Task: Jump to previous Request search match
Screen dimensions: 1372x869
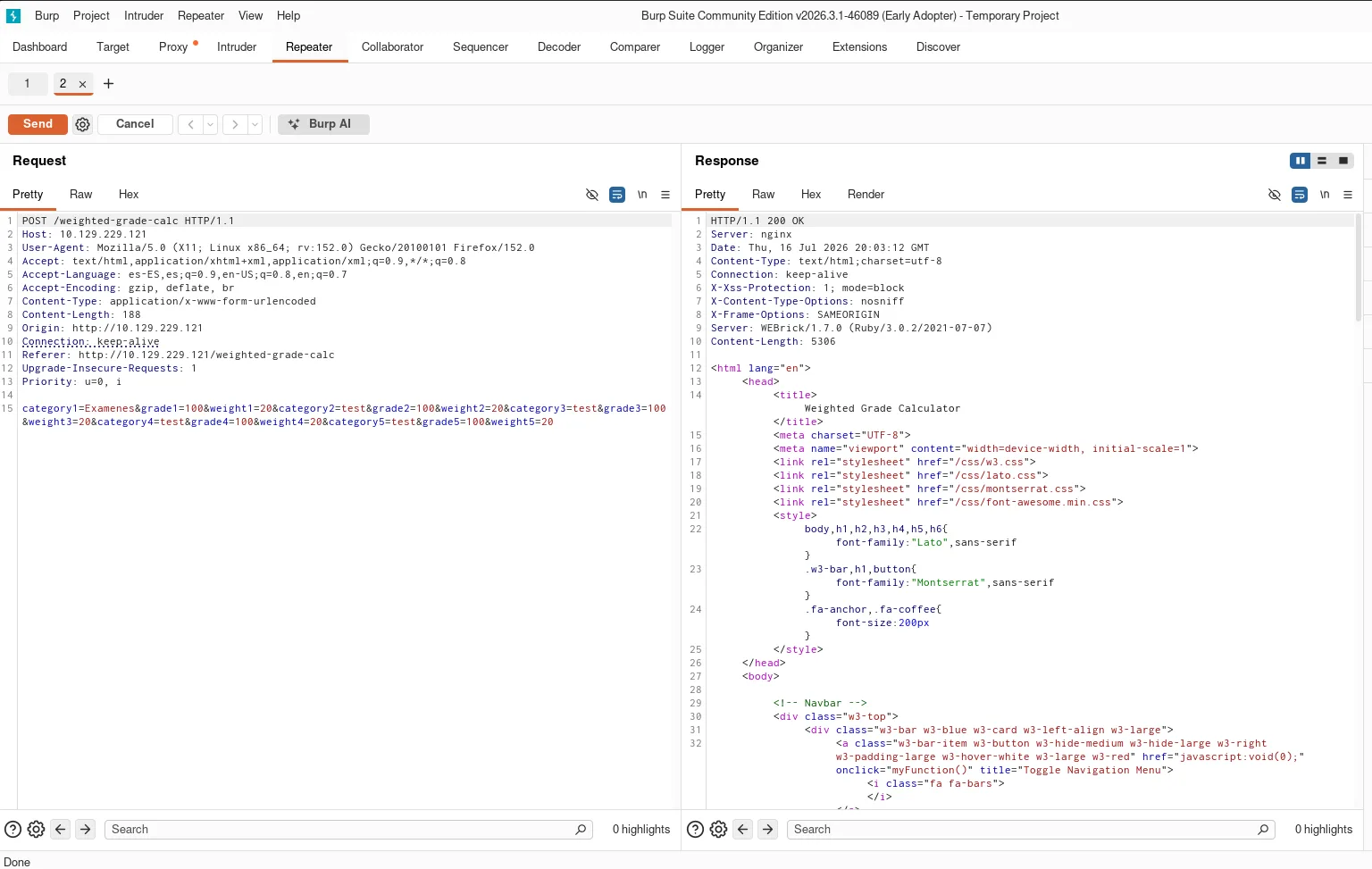Action: (61, 830)
